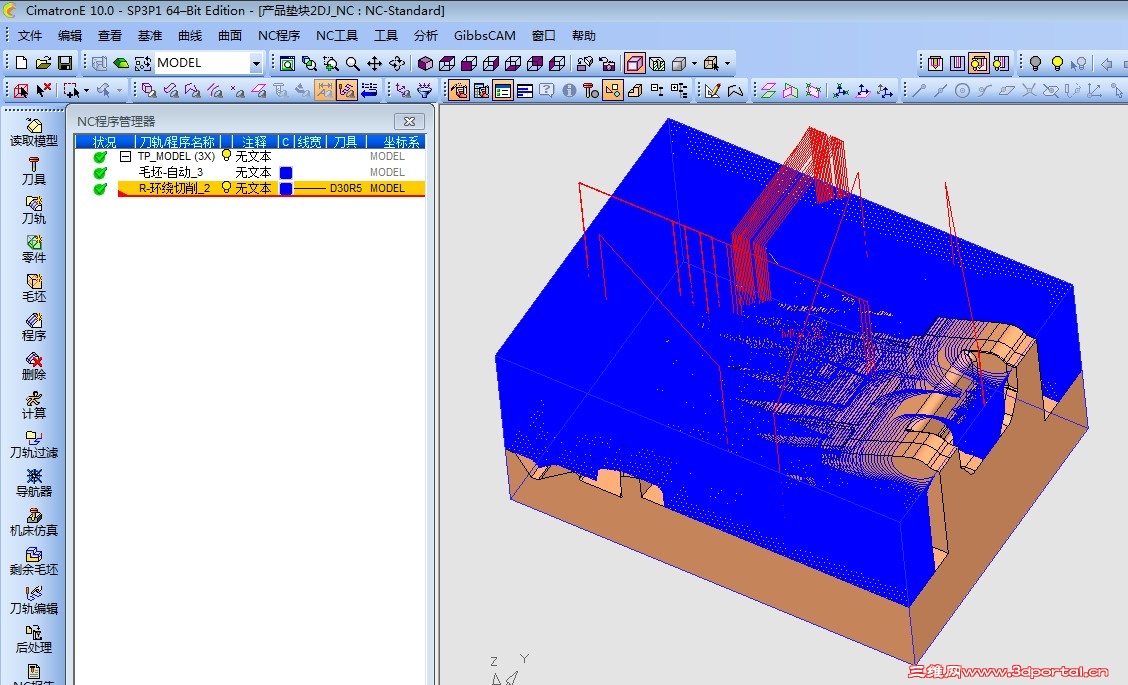Click the 状况 column header

[104, 142]
